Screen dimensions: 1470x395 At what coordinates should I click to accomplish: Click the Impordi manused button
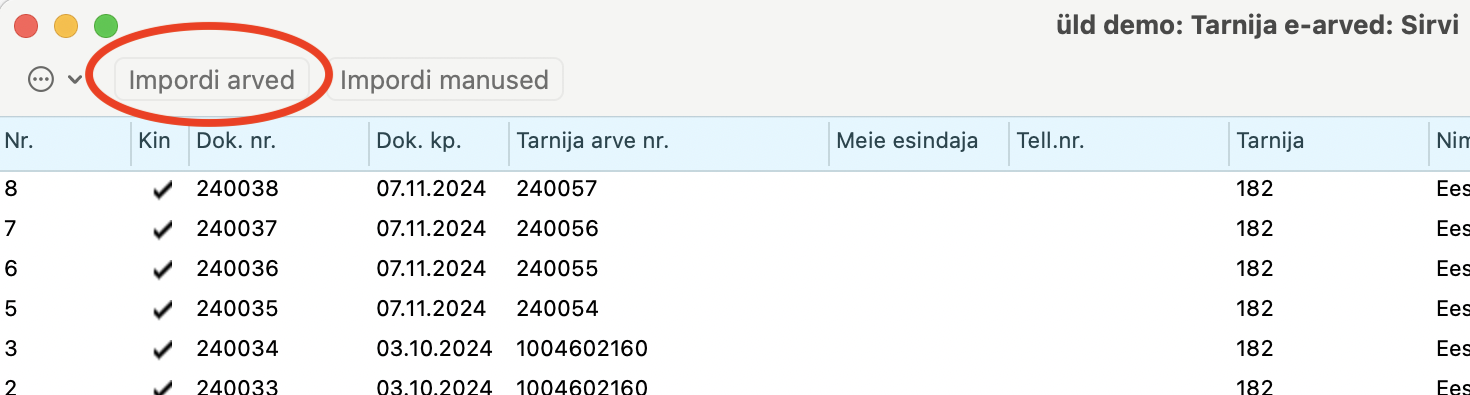click(x=445, y=80)
